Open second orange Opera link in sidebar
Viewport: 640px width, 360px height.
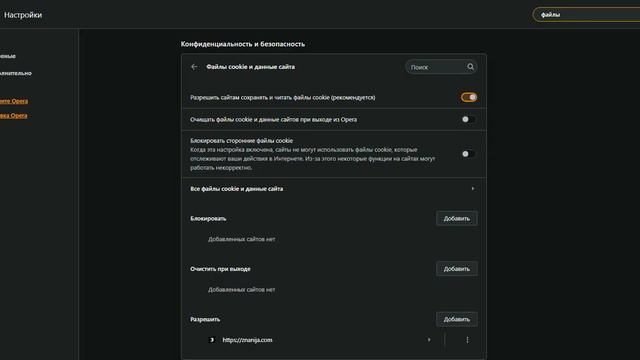(13, 116)
